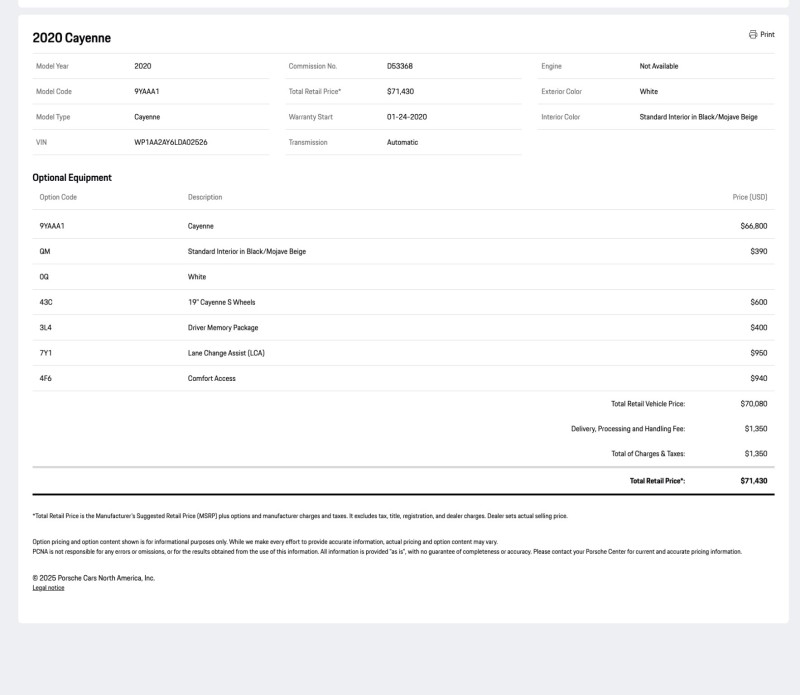The height and width of the screenshot is (695, 800).
Task: Click the printer icon
Action: (753, 34)
